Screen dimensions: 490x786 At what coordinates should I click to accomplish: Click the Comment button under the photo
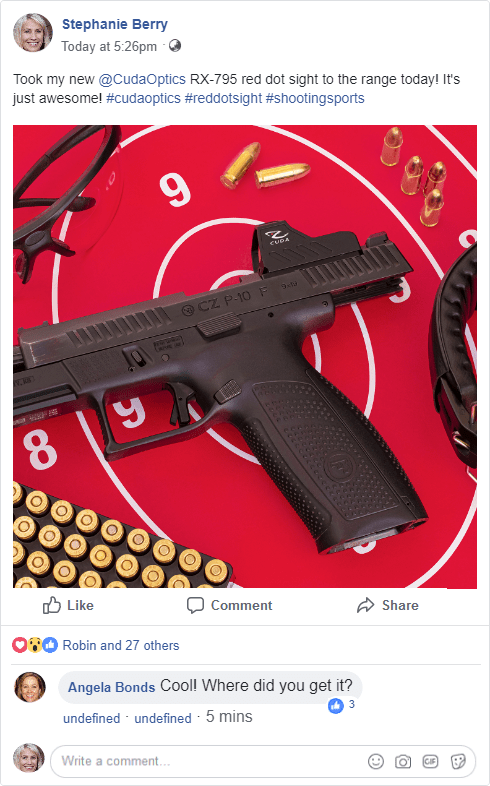(229, 606)
